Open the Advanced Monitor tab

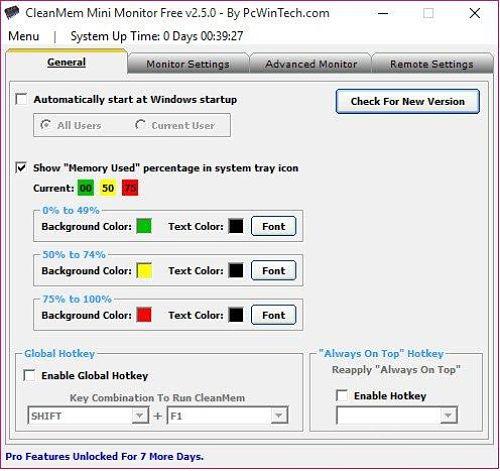tap(311, 64)
